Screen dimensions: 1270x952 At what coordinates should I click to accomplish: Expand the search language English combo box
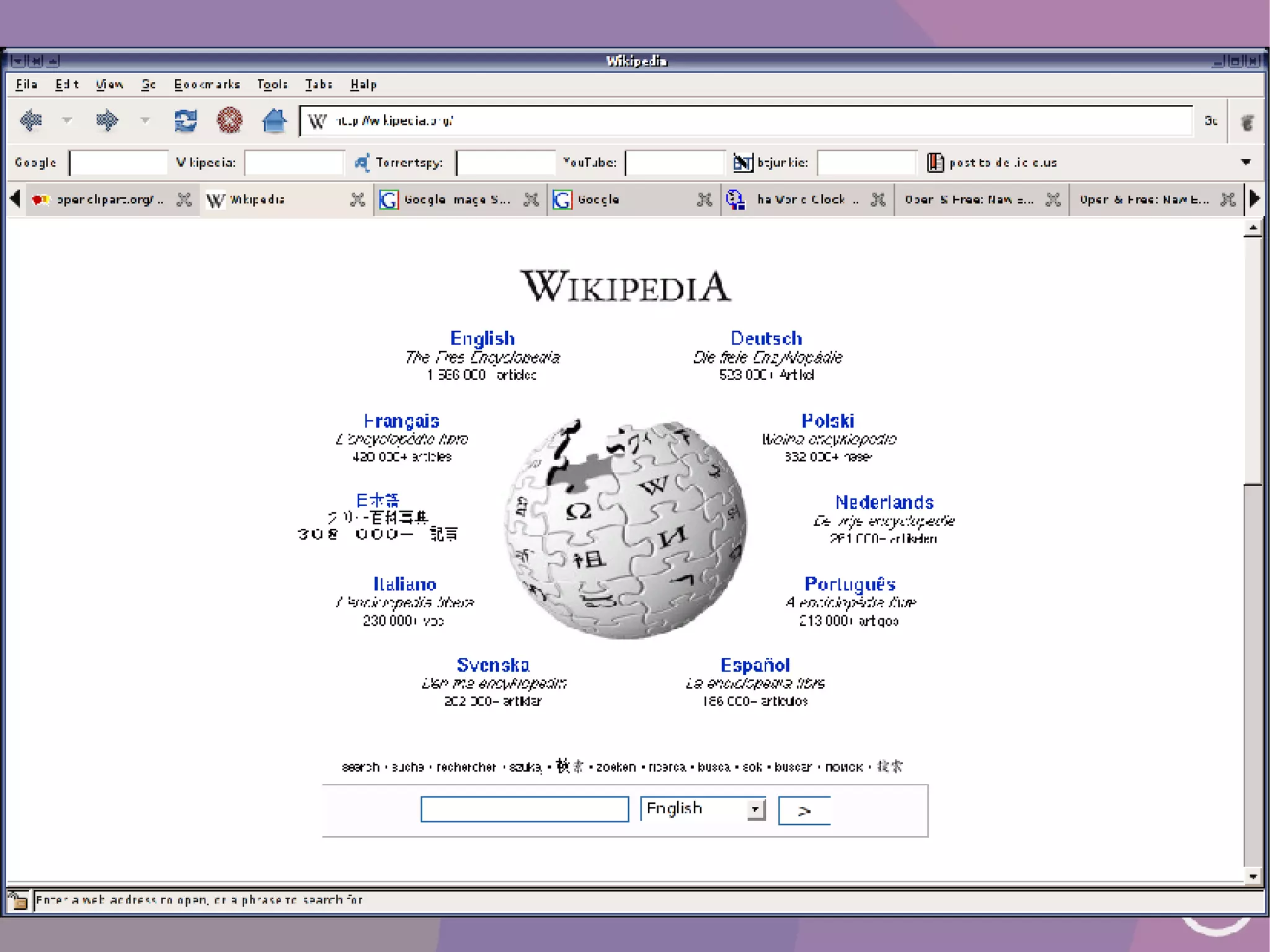pos(755,809)
